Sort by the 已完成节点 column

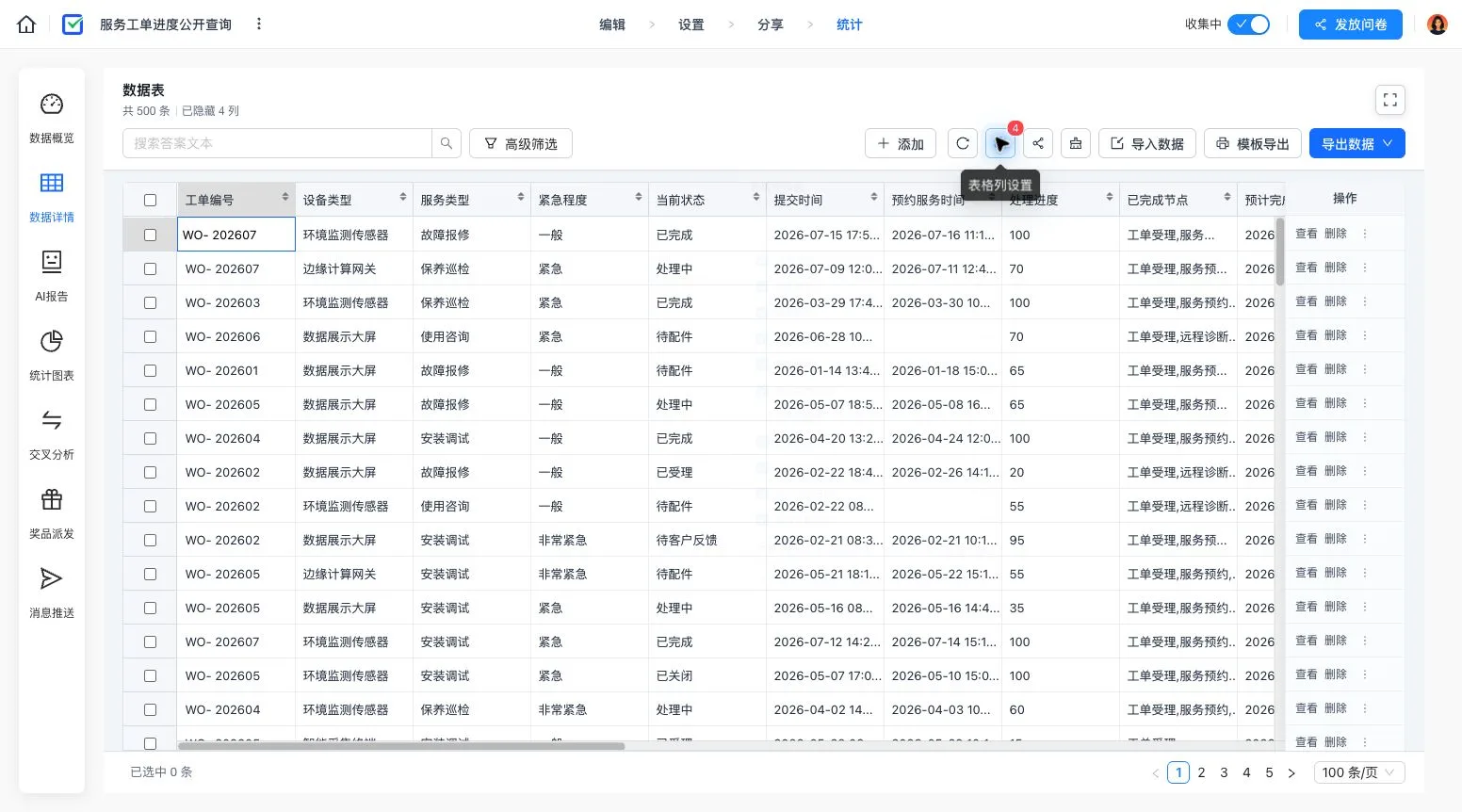pos(1227,197)
